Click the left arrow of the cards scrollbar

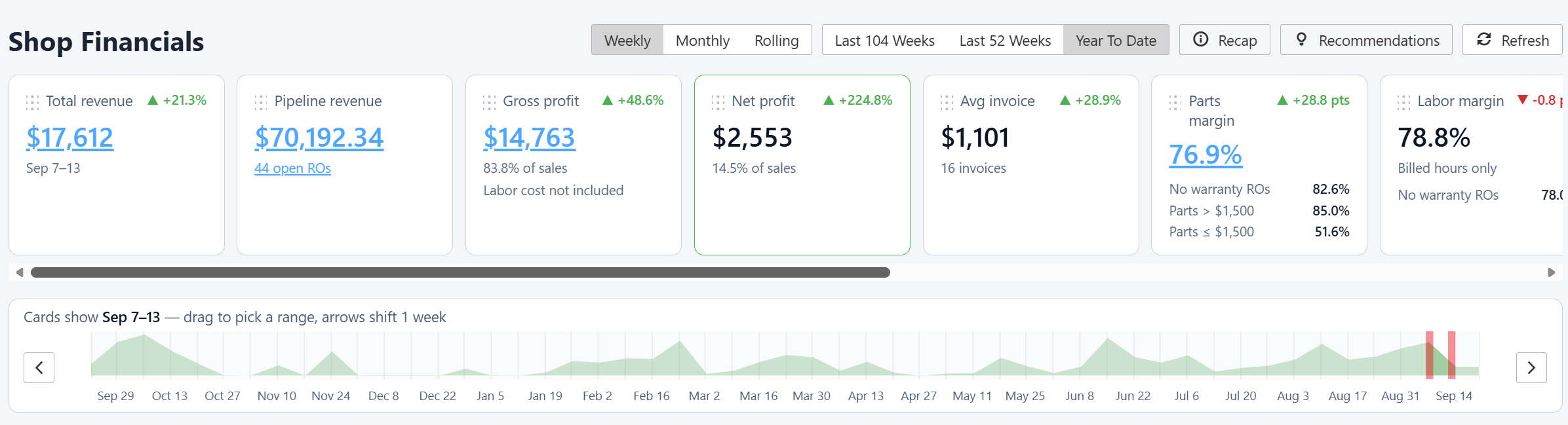[20, 272]
